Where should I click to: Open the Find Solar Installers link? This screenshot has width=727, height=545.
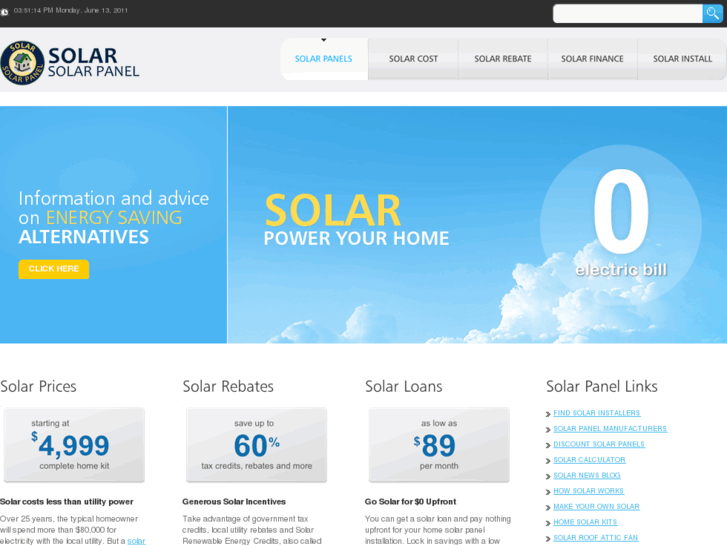point(597,413)
